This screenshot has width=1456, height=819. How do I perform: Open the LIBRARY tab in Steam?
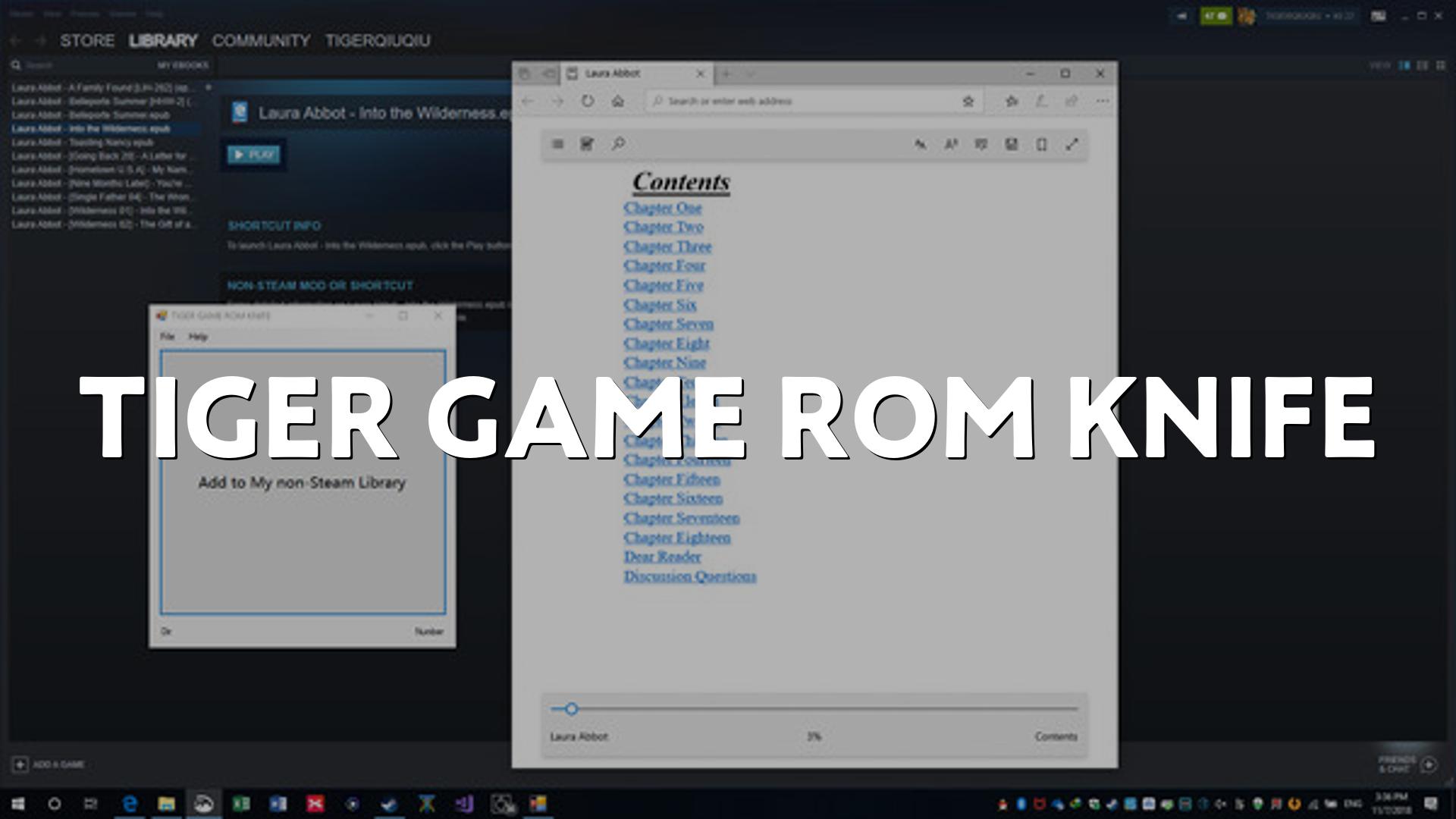coord(163,41)
